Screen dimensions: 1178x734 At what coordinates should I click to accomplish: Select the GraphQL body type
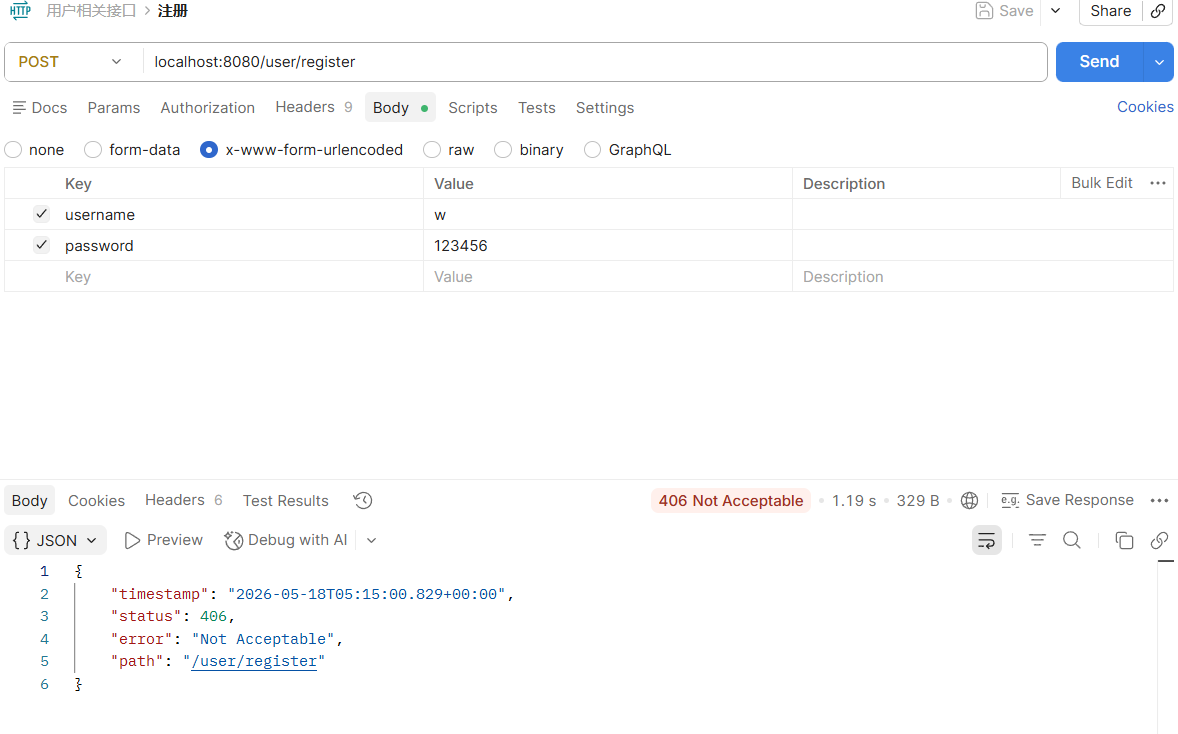(593, 150)
